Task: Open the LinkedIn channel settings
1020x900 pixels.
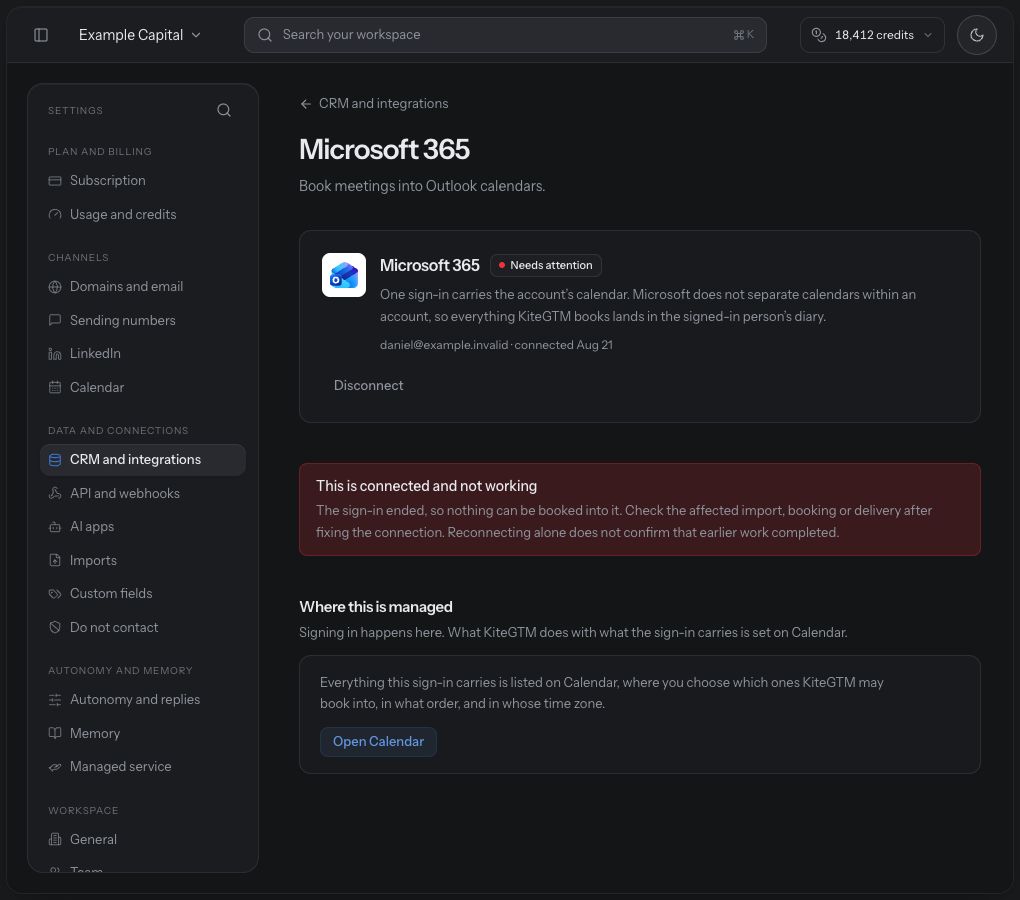Action: (142, 354)
